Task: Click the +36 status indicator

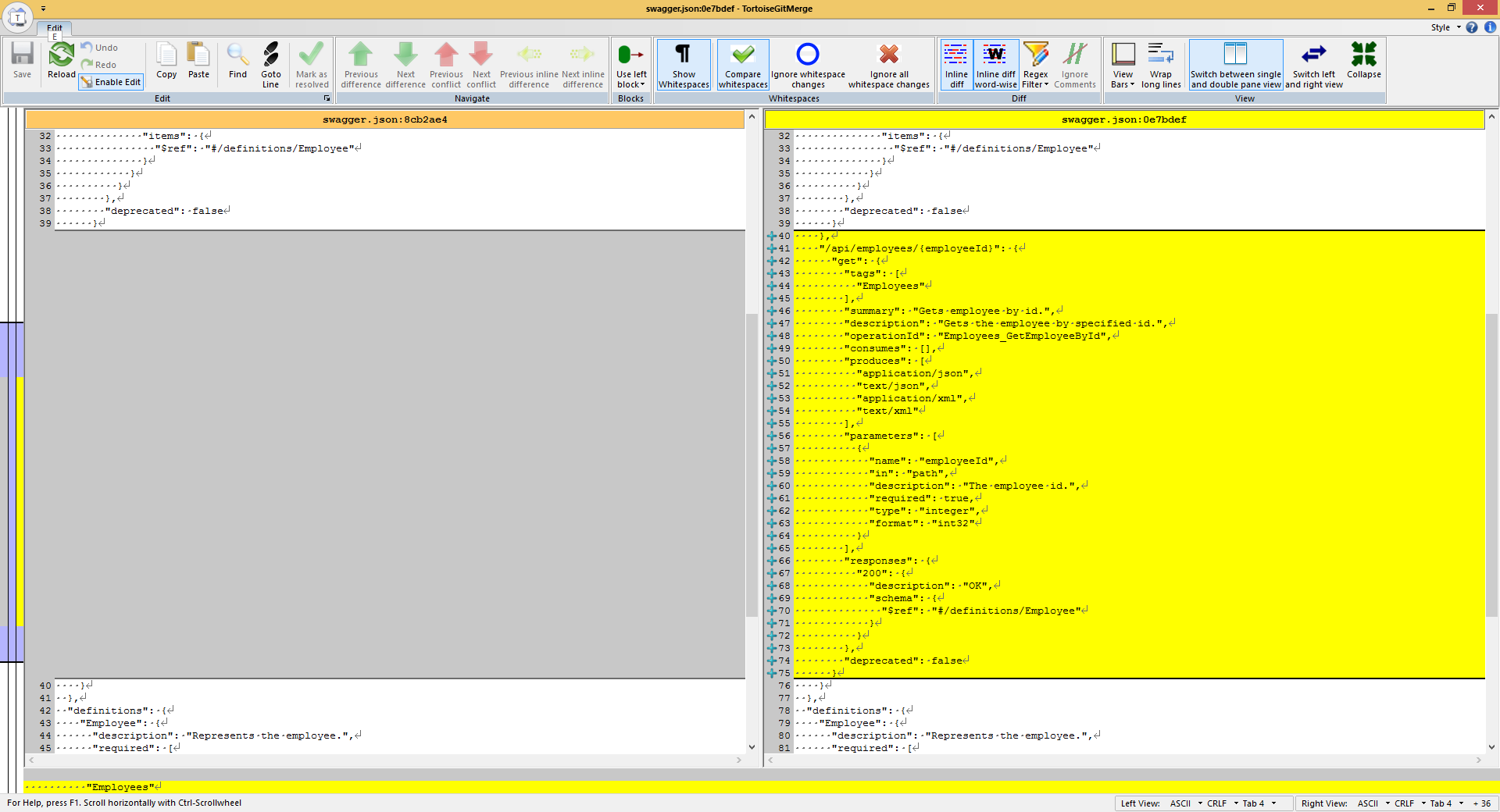Action: (x=1482, y=803)
